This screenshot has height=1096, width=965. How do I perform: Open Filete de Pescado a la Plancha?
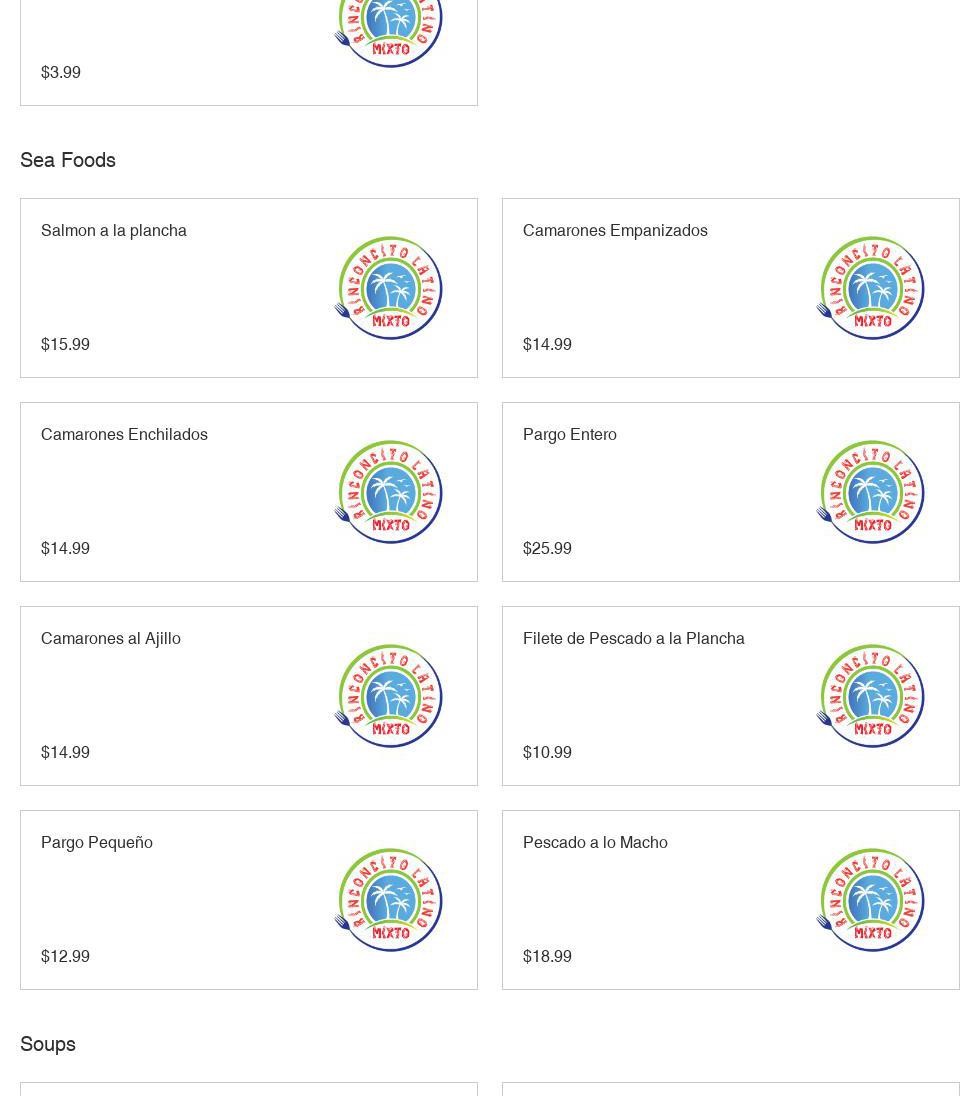(634, 638)
